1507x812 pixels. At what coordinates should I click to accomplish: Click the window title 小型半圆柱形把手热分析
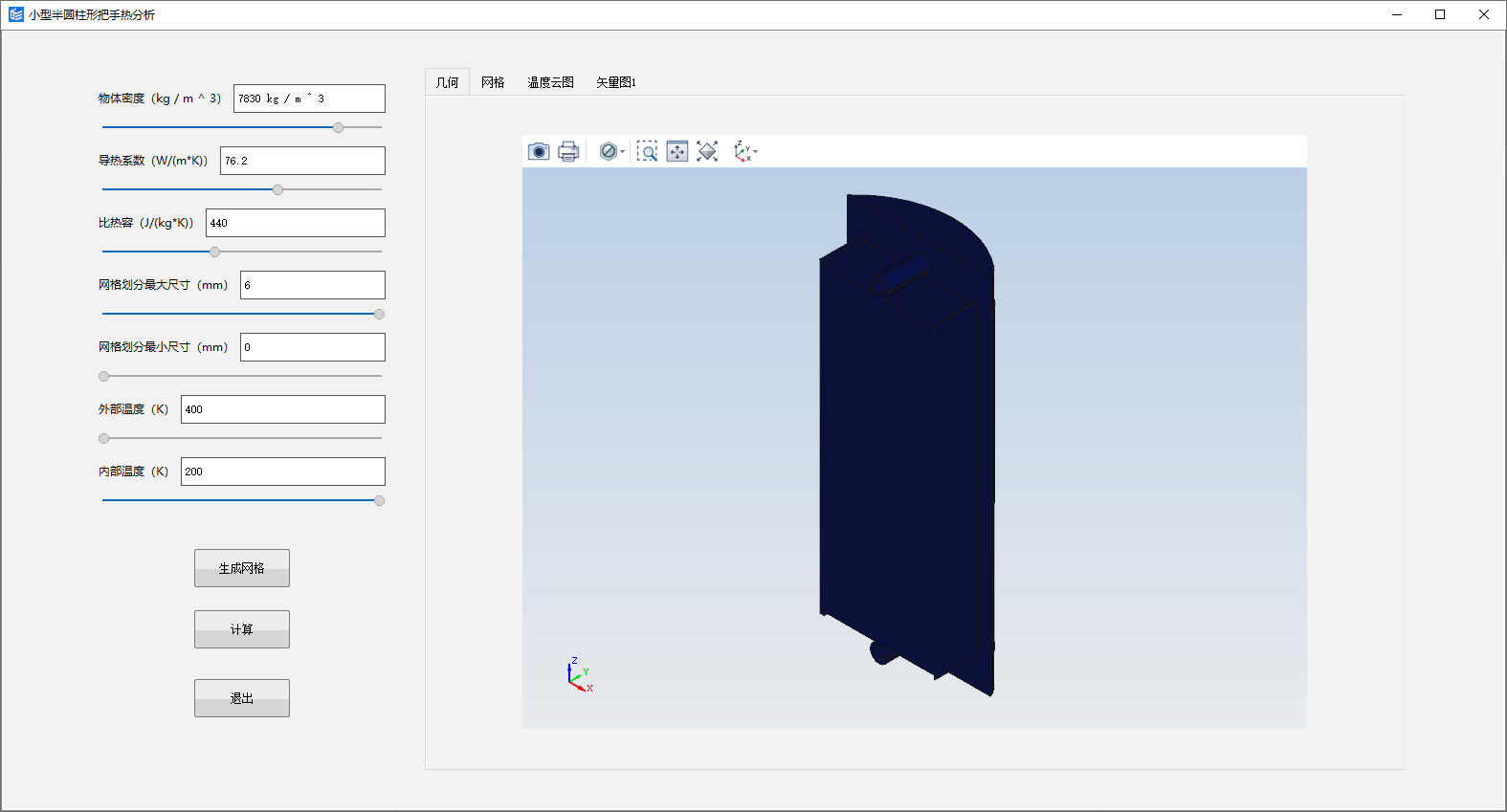tap(92, 14)
